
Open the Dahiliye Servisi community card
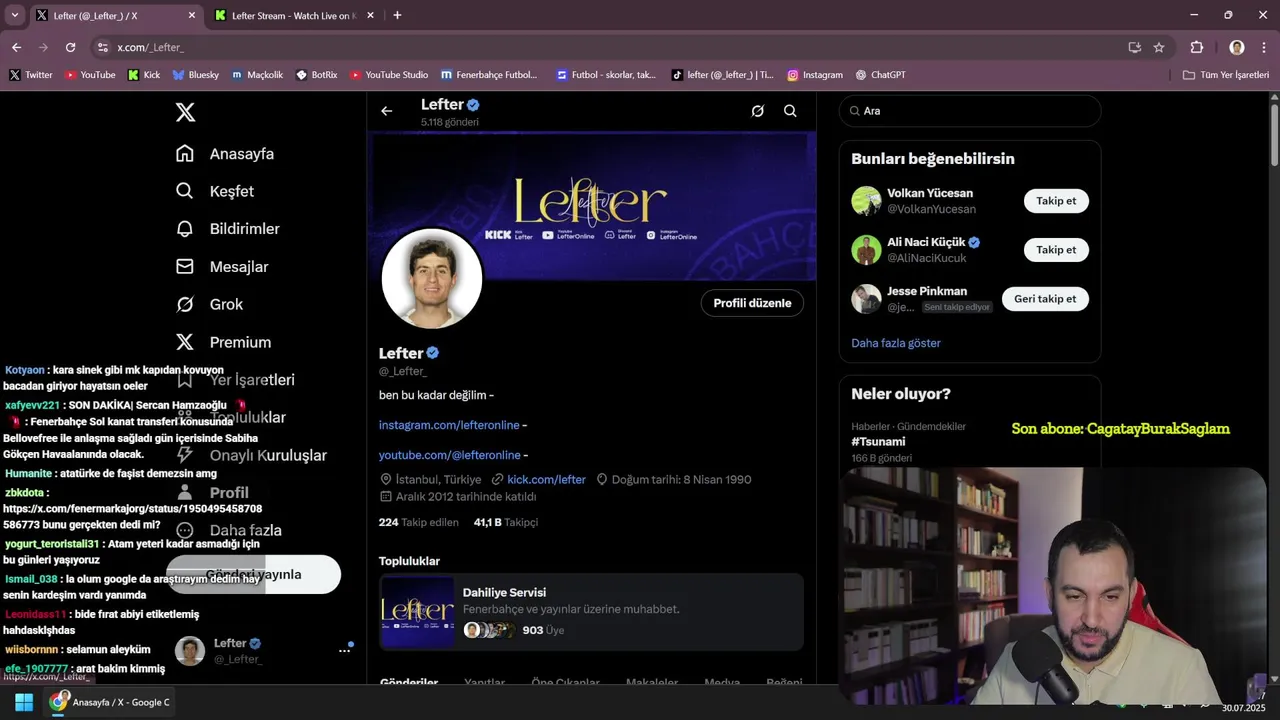point(591,612)
